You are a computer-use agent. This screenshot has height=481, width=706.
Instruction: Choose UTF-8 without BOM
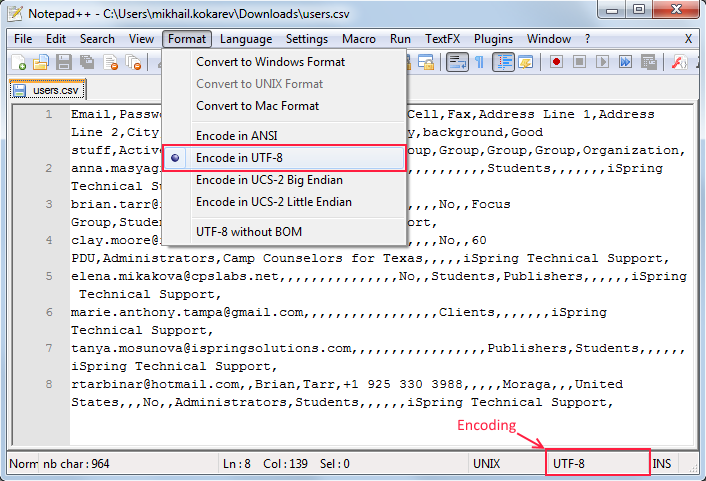pos(285,232)
